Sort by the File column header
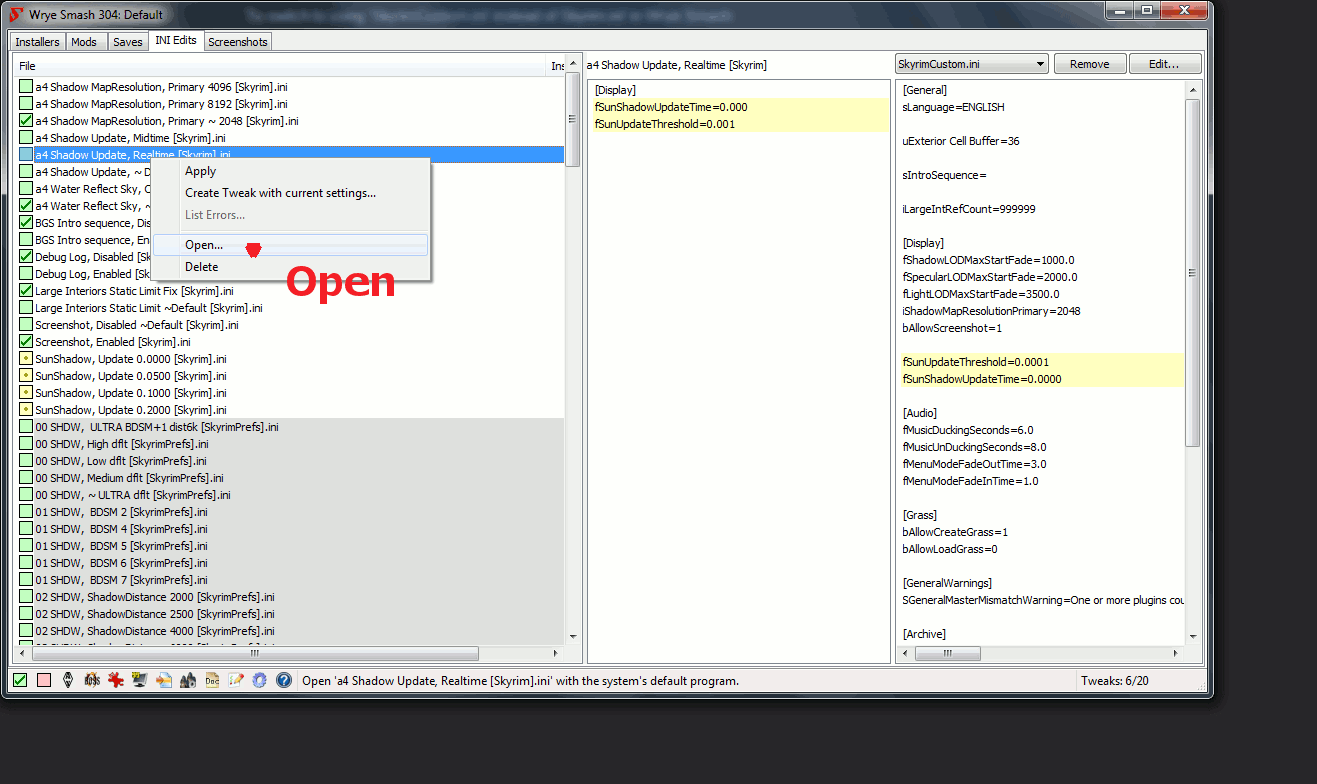The image size is (1317, 784). tap(280, 65)
